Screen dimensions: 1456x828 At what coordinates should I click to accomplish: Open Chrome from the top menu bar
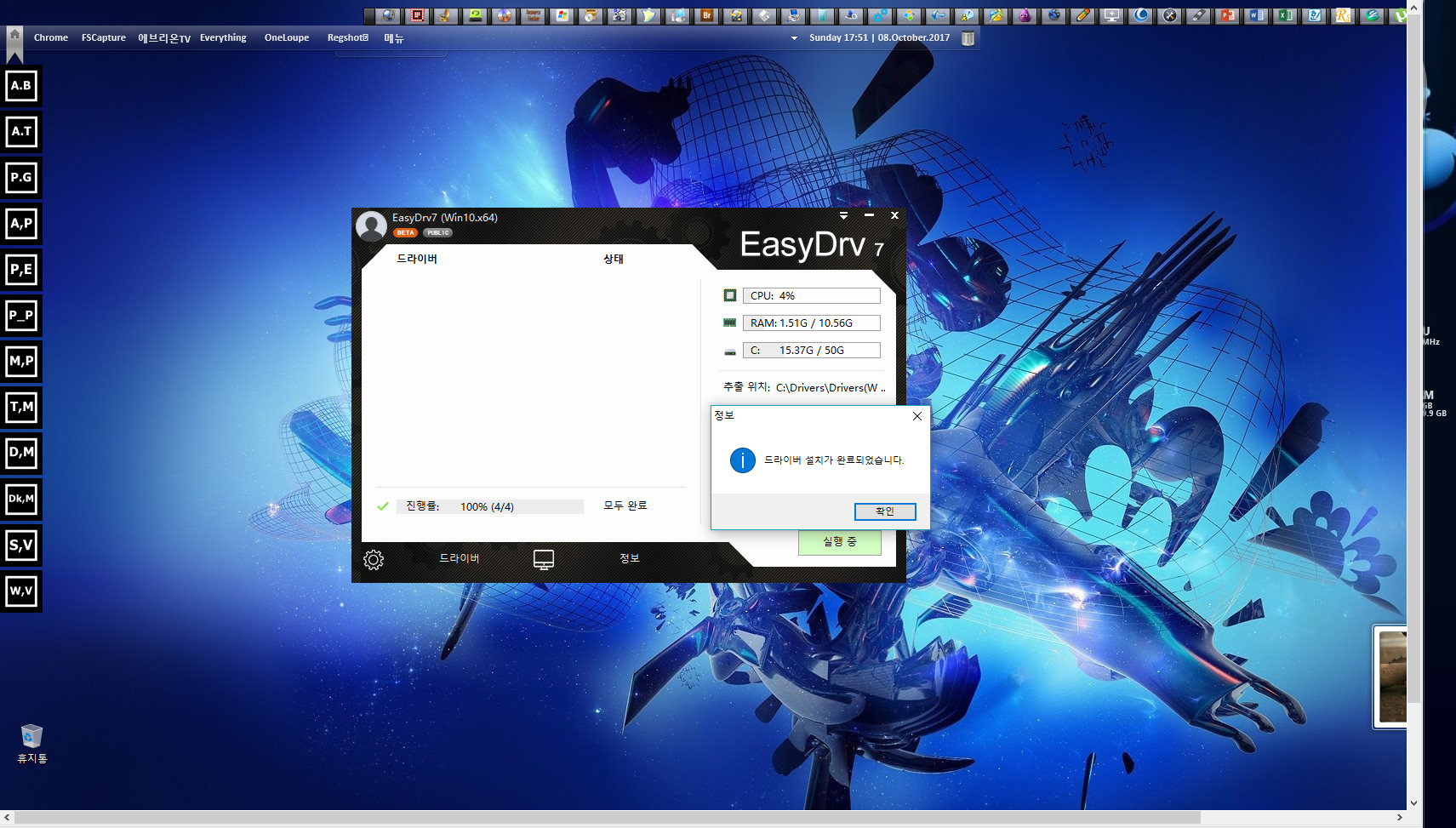(x=51, y=37)
